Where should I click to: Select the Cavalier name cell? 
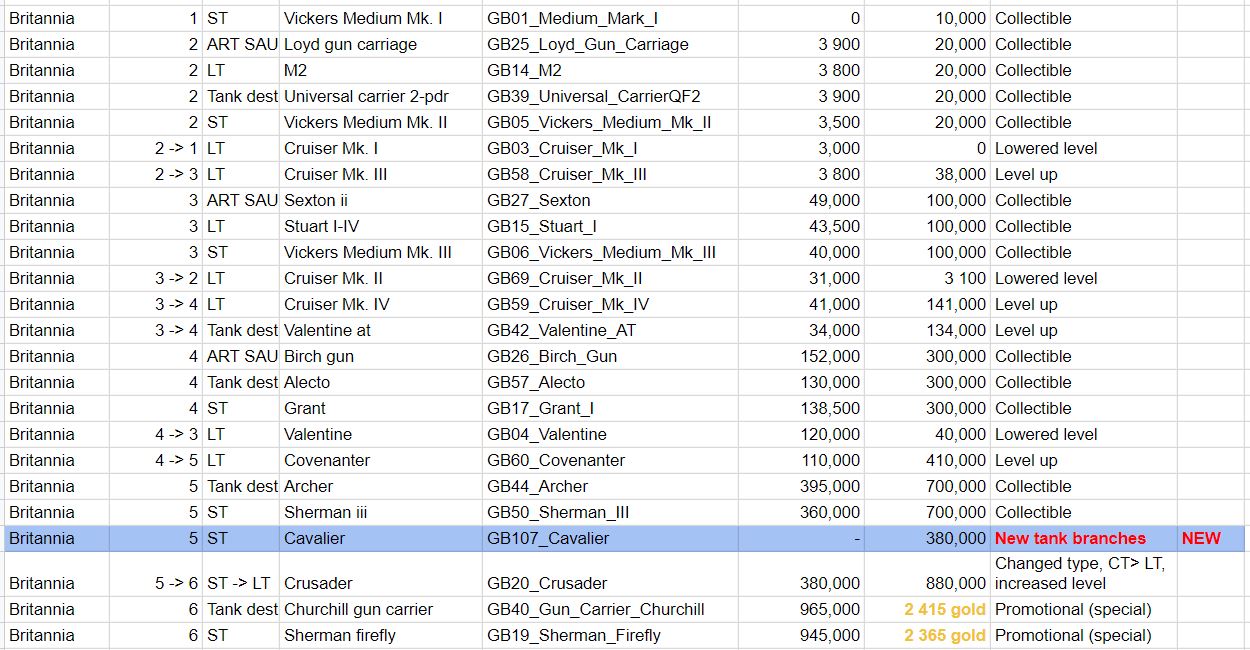coord(380,538)
